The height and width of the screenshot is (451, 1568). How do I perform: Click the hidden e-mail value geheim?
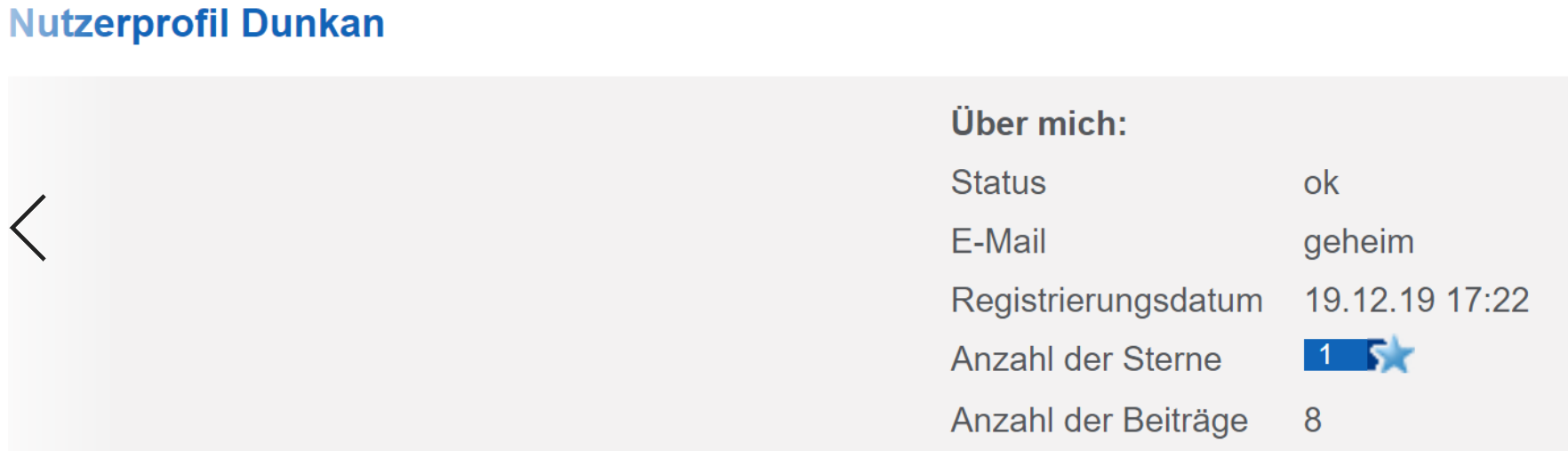pyautogui.click(x=1358, y=241)
